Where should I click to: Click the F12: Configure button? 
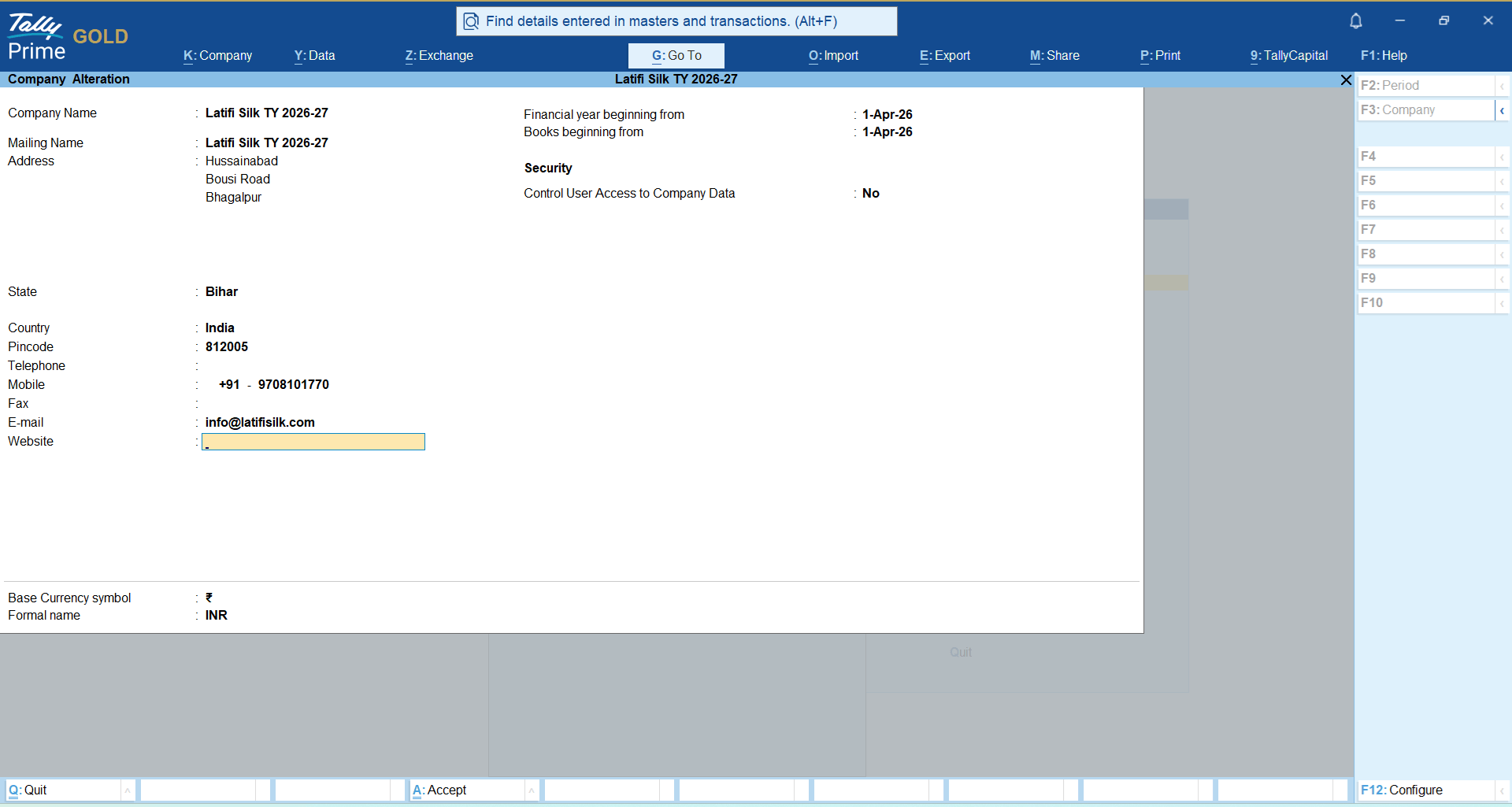pyautogui.click(x=1426, y=790)
